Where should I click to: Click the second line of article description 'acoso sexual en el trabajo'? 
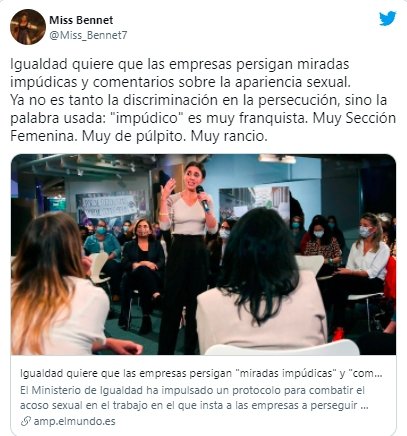pyautogui.click(x=194, y=406)
